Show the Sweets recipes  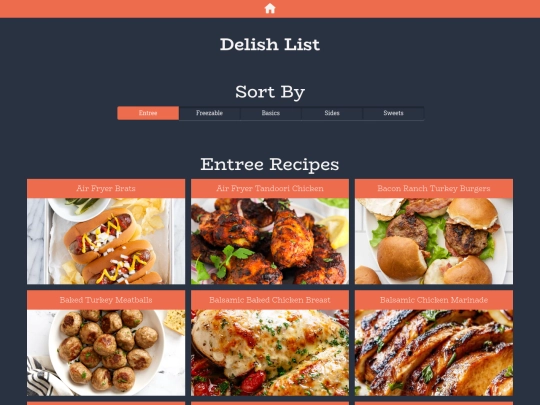pos(393,113)
